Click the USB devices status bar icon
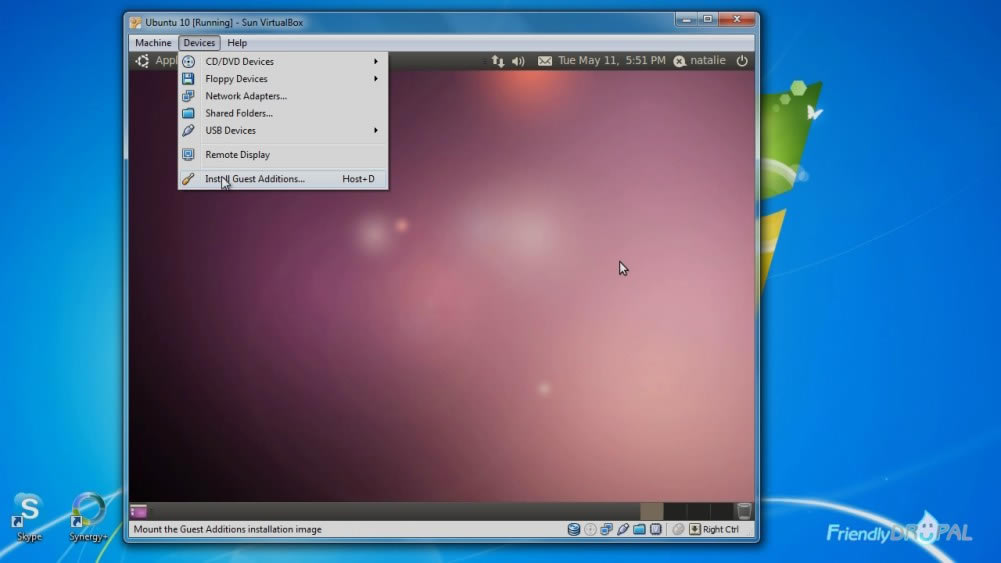 pyautogui.click(x=622, y=529)
